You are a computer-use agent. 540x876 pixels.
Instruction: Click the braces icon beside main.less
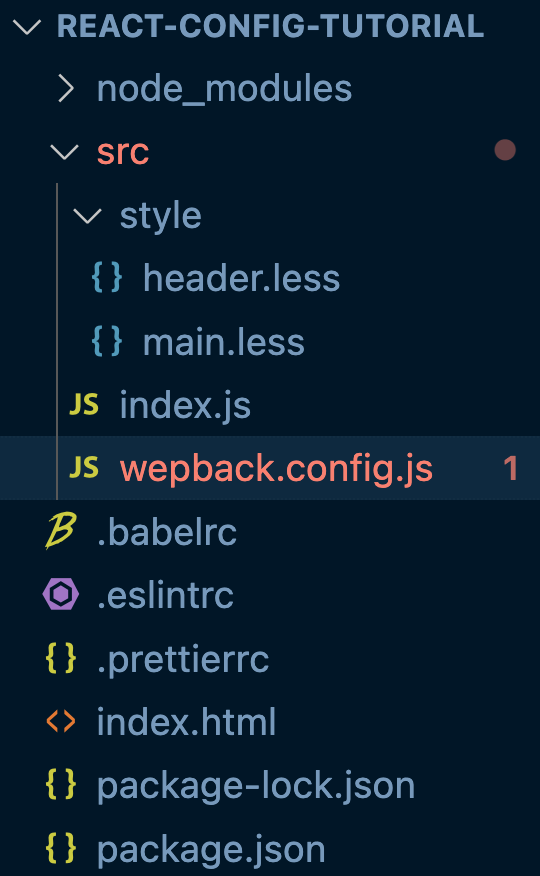106,341
